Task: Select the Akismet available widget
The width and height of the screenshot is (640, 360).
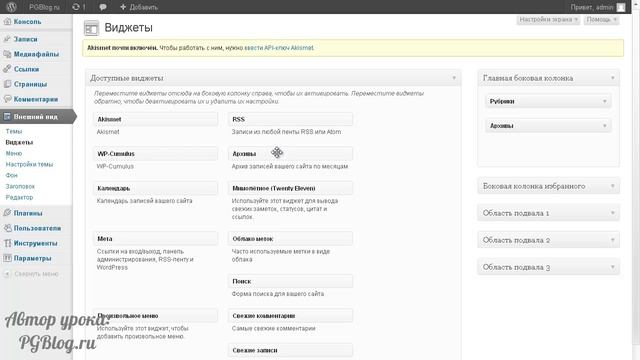Action: click(155, 119)
